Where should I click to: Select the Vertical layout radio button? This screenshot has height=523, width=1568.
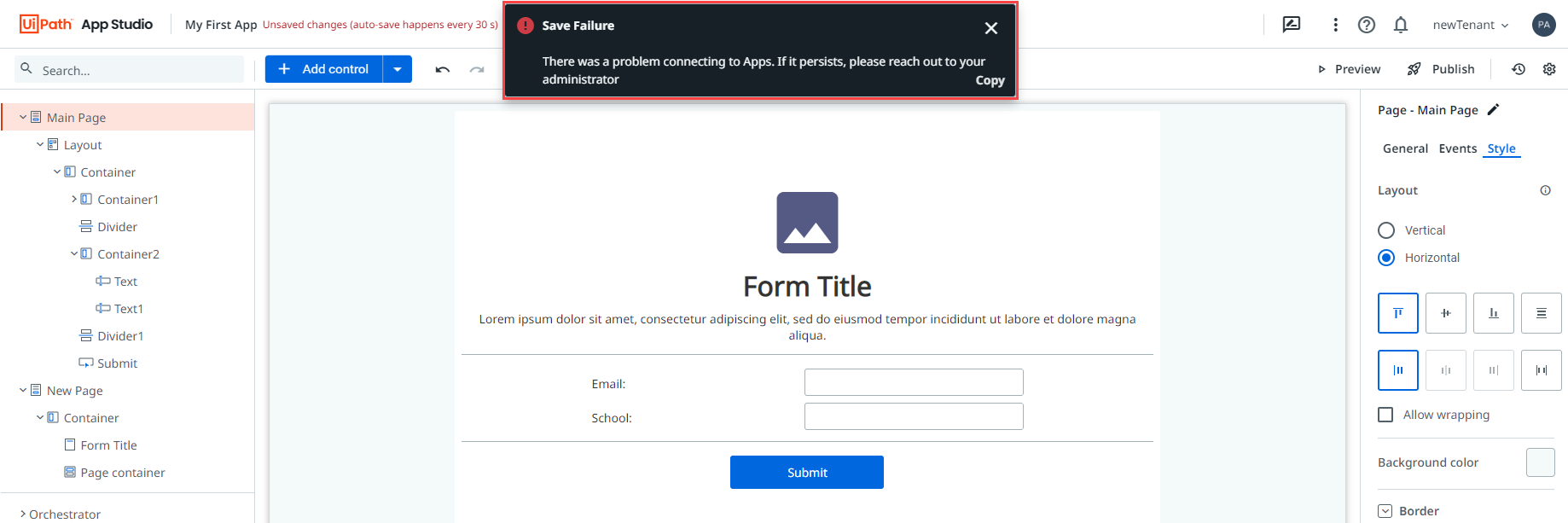tap(1386, 230)
